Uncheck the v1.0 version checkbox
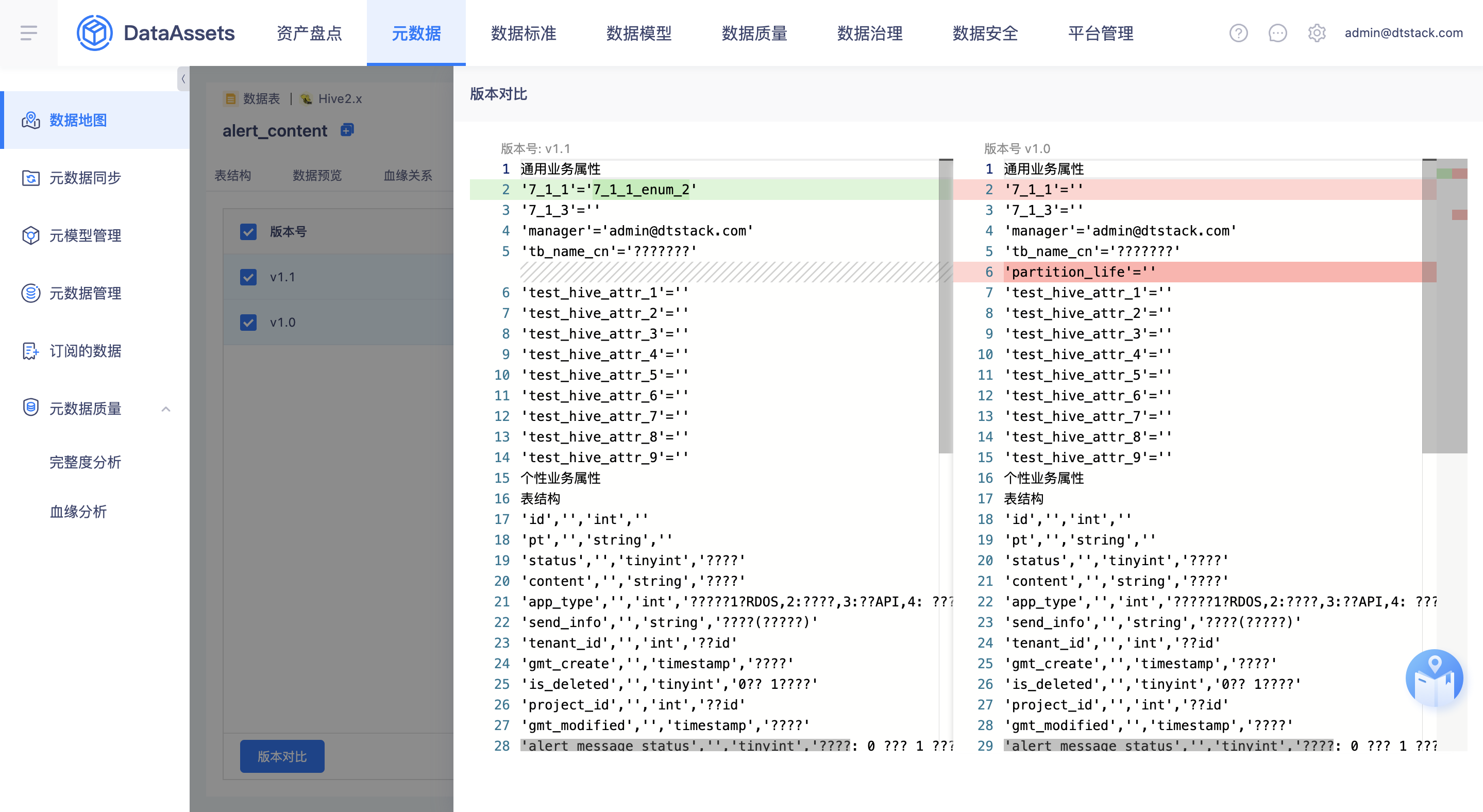Screen dimensions: 1483x812 coord(248,323)
